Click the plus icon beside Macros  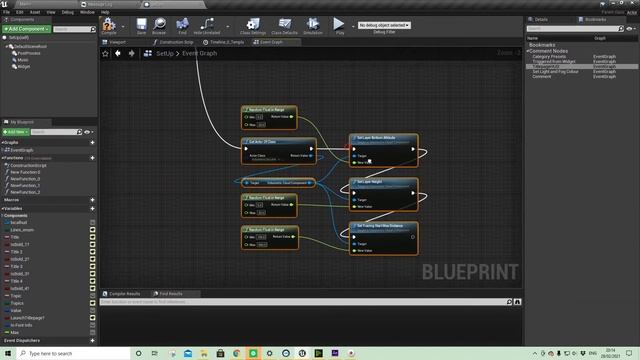point(92,200)
